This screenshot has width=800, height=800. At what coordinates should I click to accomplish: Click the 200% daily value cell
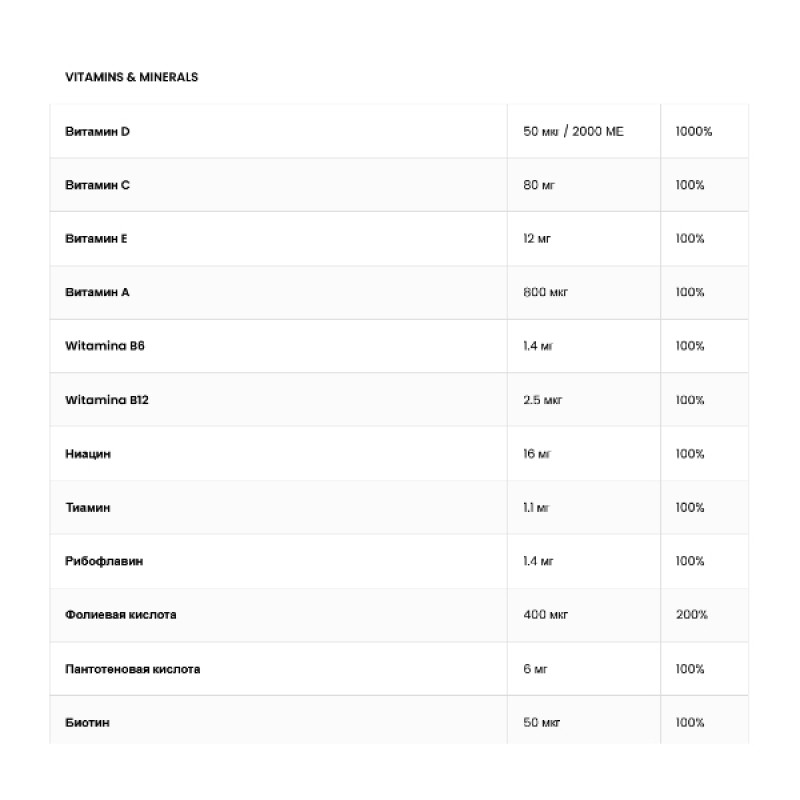pos(691,615)
